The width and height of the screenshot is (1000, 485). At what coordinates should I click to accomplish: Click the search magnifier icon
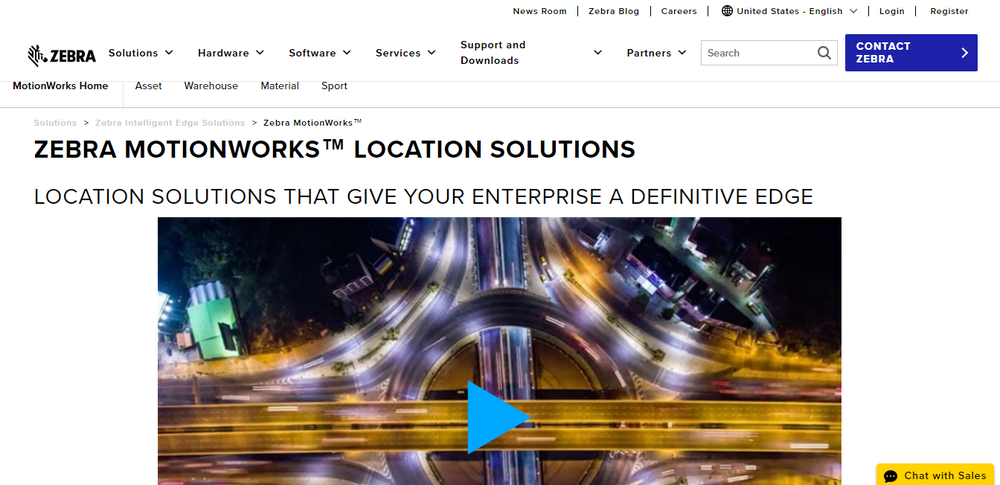(x=824, y=53)
